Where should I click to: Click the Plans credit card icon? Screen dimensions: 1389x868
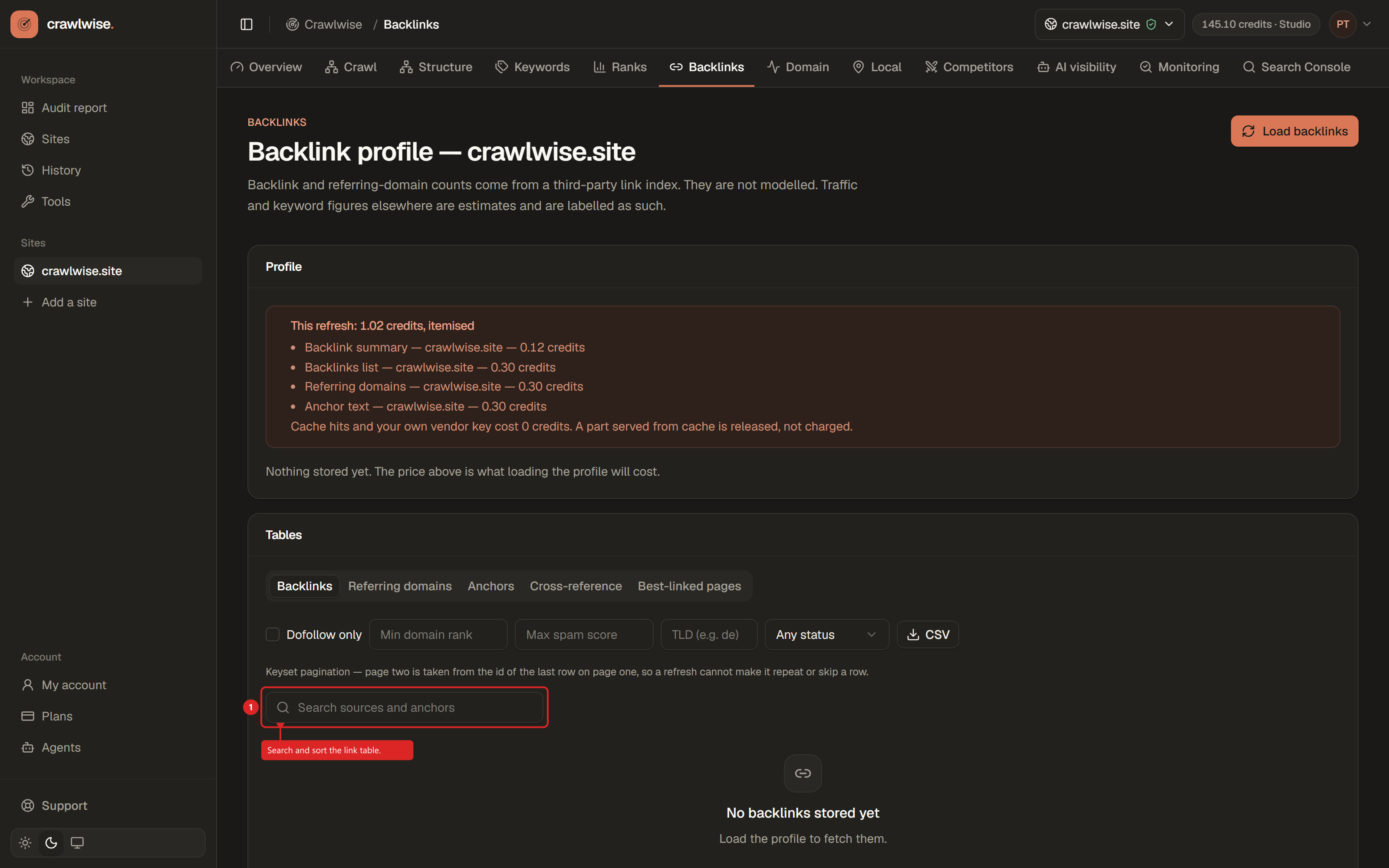click(27, 717)
